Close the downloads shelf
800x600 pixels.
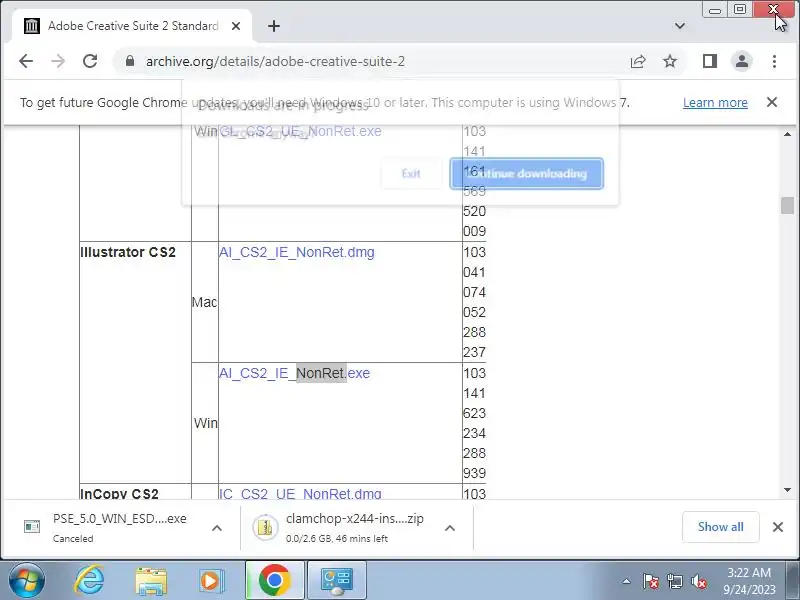click(x=778, y=527)
